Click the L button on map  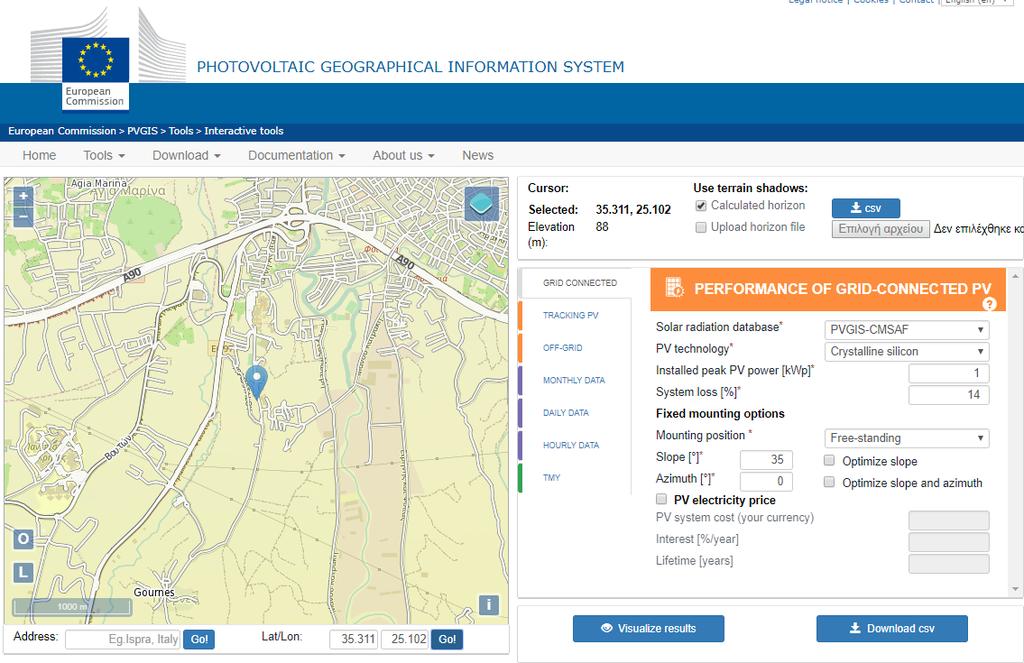[x=24, y=573]
